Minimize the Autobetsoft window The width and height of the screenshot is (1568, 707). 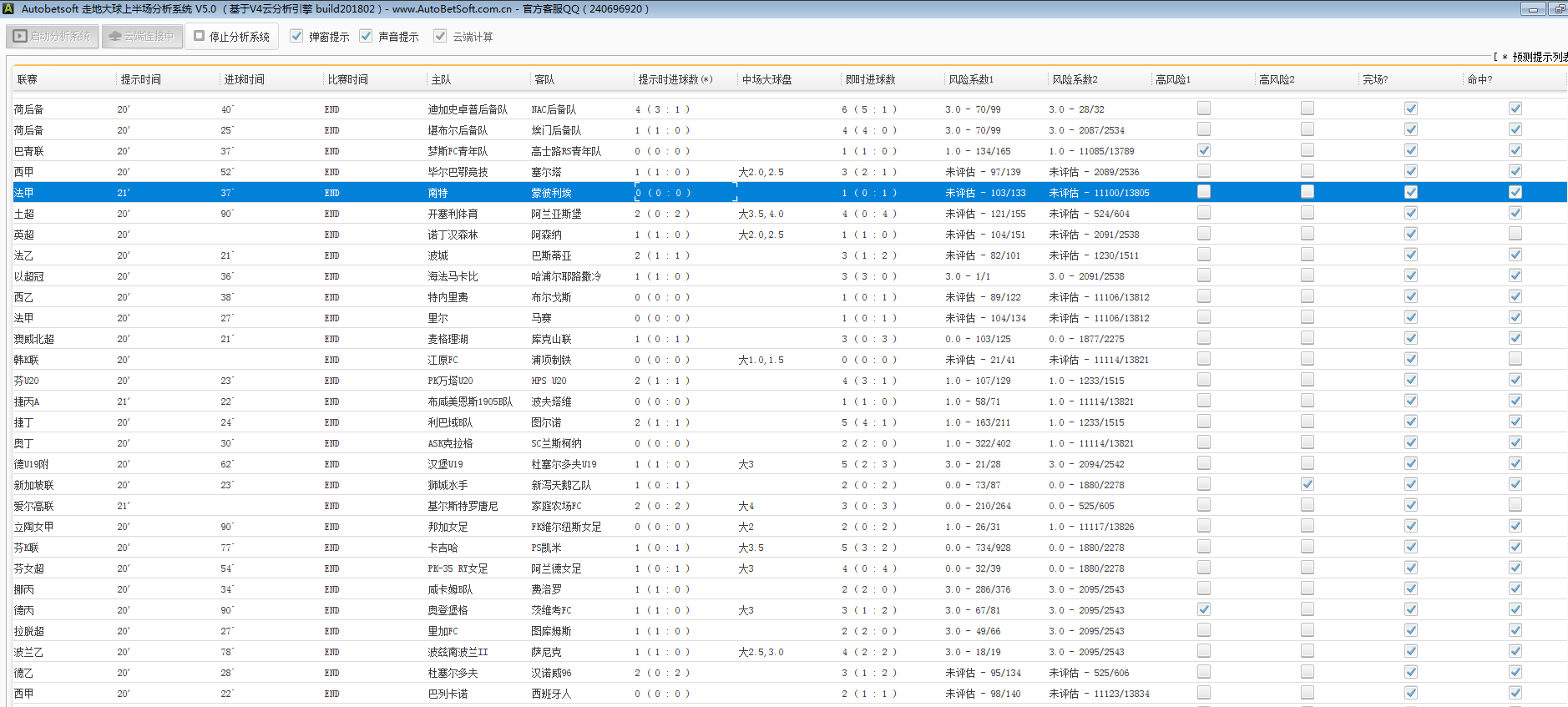coord(1532,9)
